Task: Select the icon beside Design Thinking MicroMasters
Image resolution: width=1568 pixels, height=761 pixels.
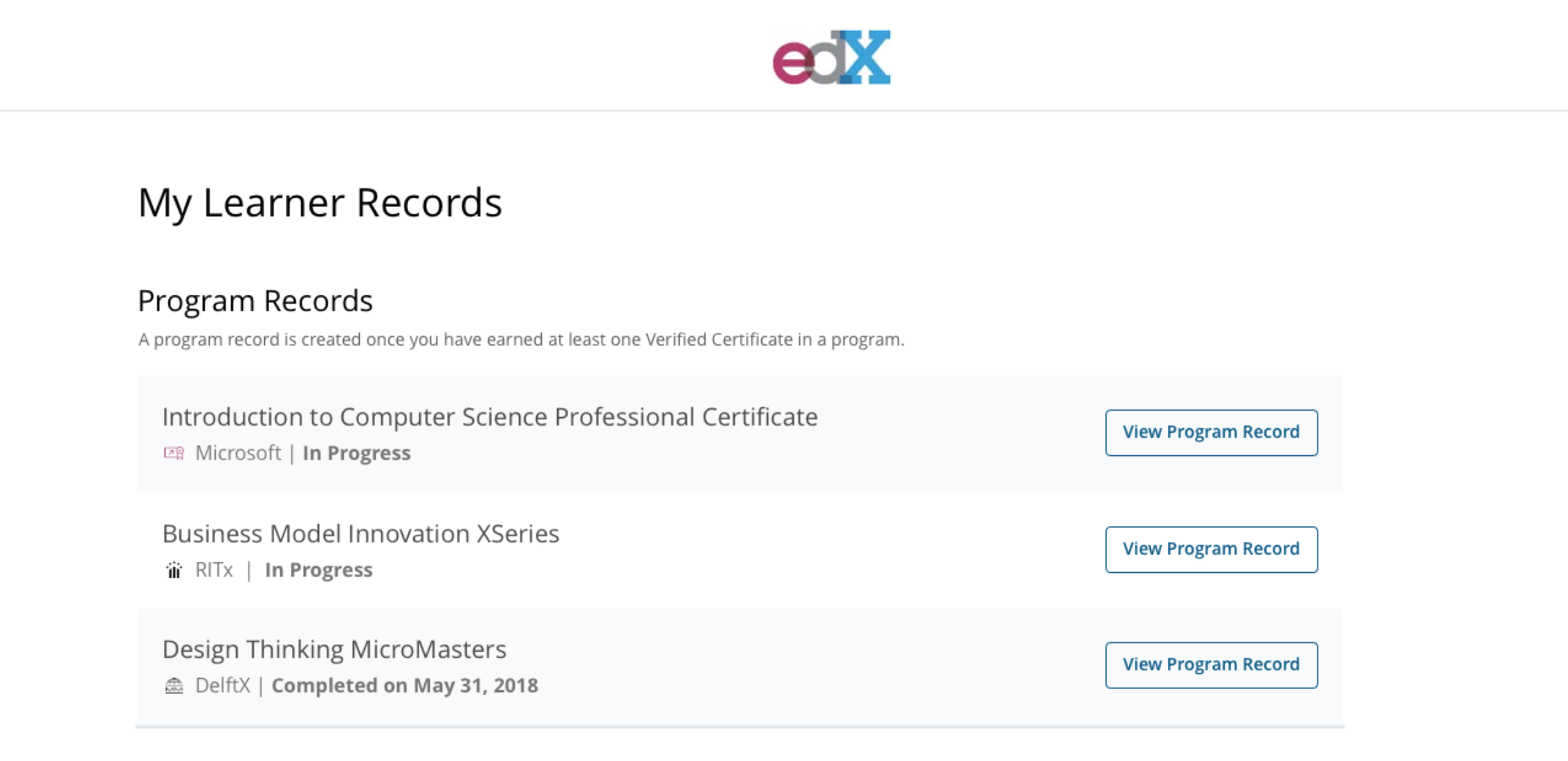Action: point(174,686)
